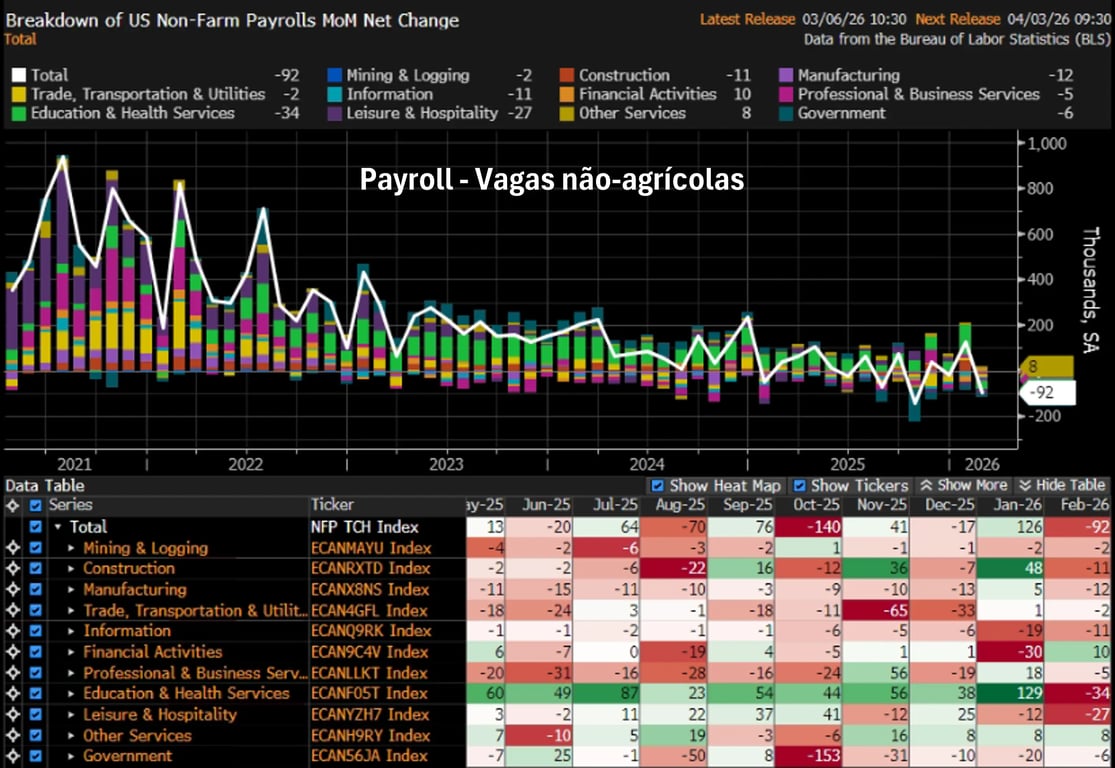Collapse the Total series tree row
Viewport: 1115px width, 768px height.
(x=58, y=527)
